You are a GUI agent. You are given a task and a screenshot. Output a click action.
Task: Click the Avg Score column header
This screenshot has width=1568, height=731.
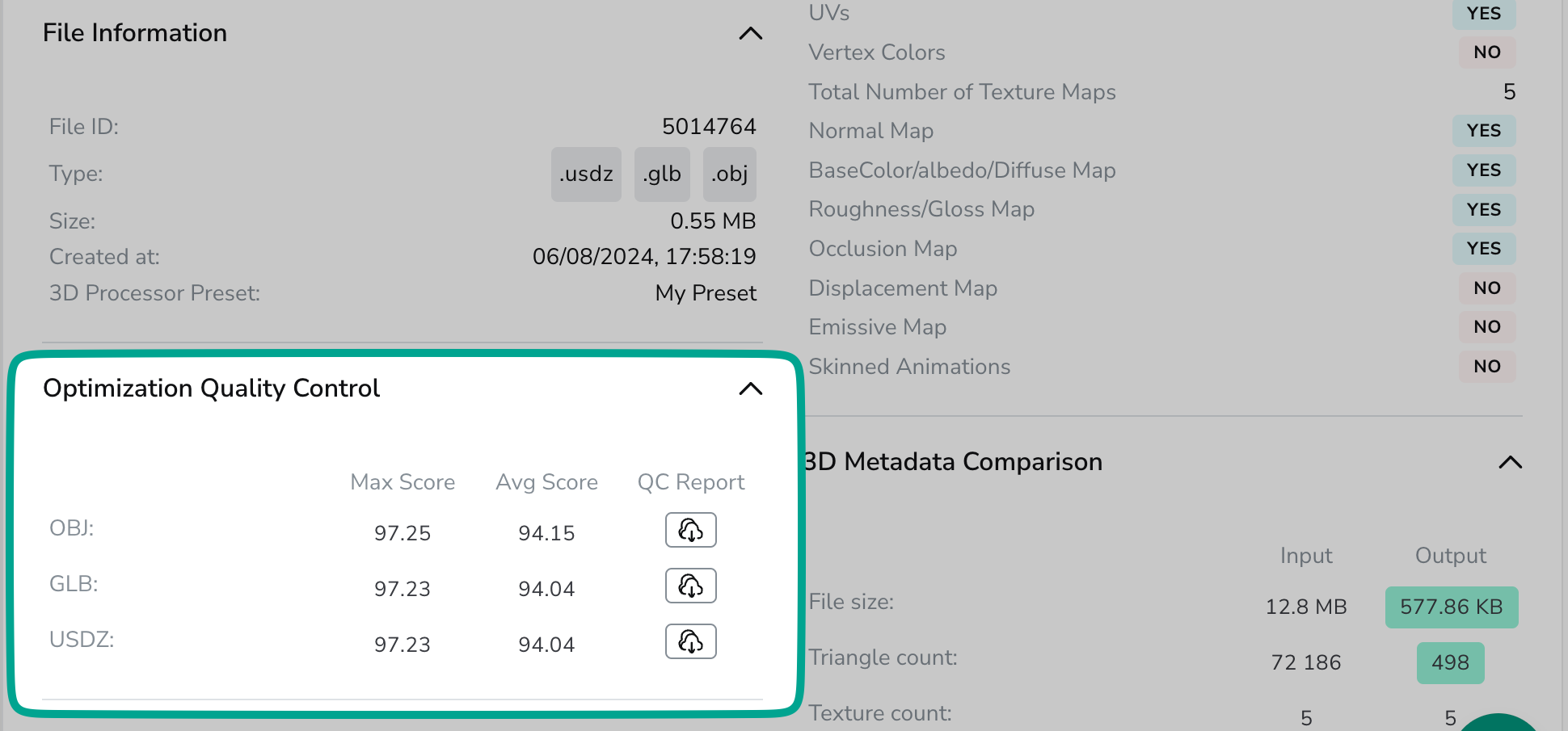(546, 482)
